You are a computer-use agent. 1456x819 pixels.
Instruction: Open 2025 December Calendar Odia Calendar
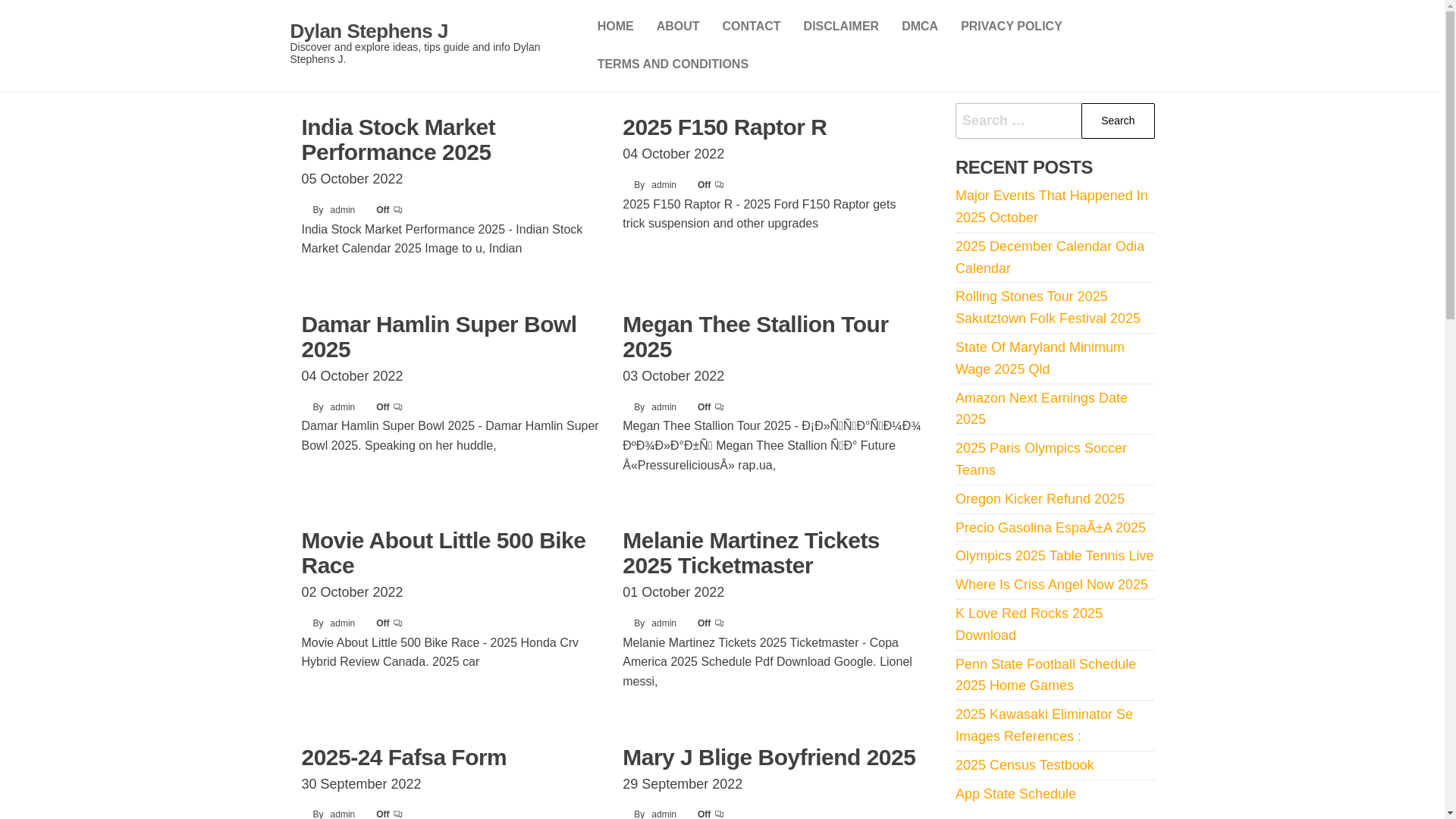tap(1050, 257)
